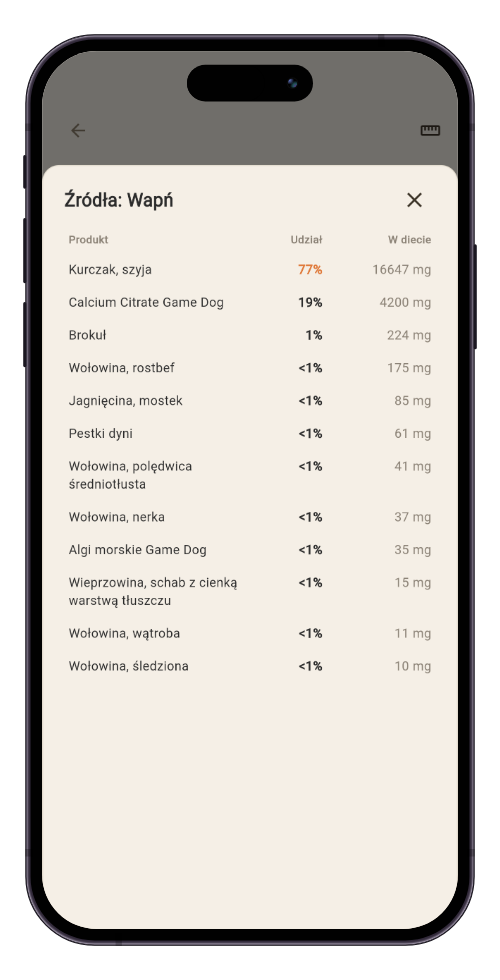Select Pestki dyni entry
This screenshot has width=500, height=980.
(x=249, y=434)
